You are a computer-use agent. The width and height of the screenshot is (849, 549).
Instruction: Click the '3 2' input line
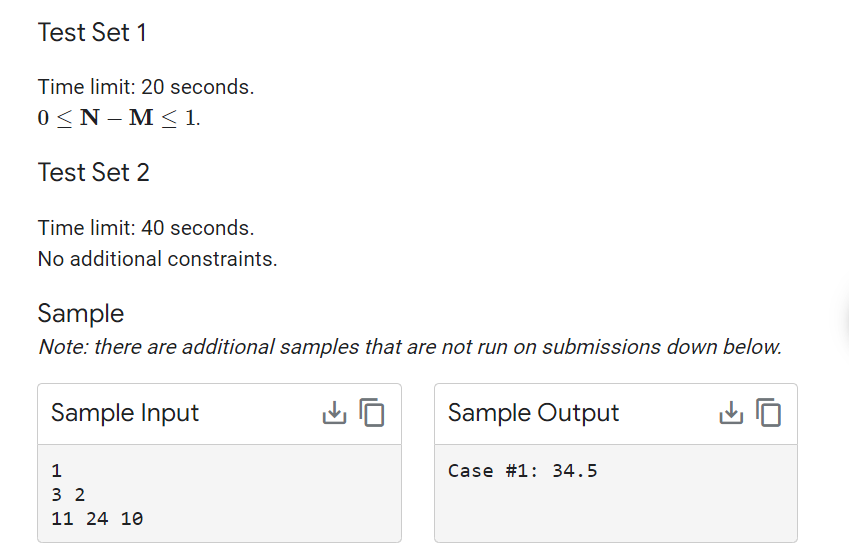click(68, 495)
